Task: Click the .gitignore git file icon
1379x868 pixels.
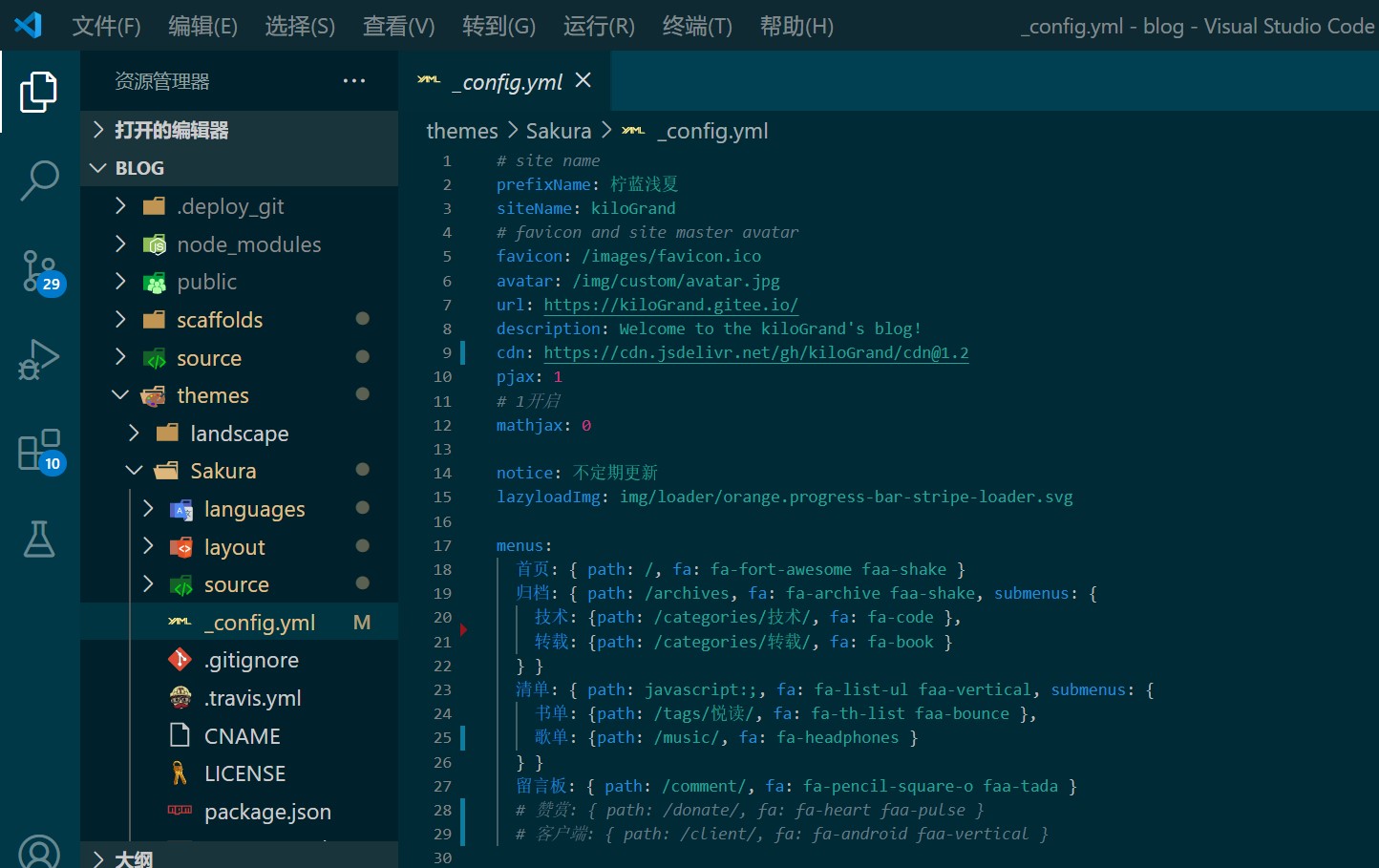Action: click(180, 660)
